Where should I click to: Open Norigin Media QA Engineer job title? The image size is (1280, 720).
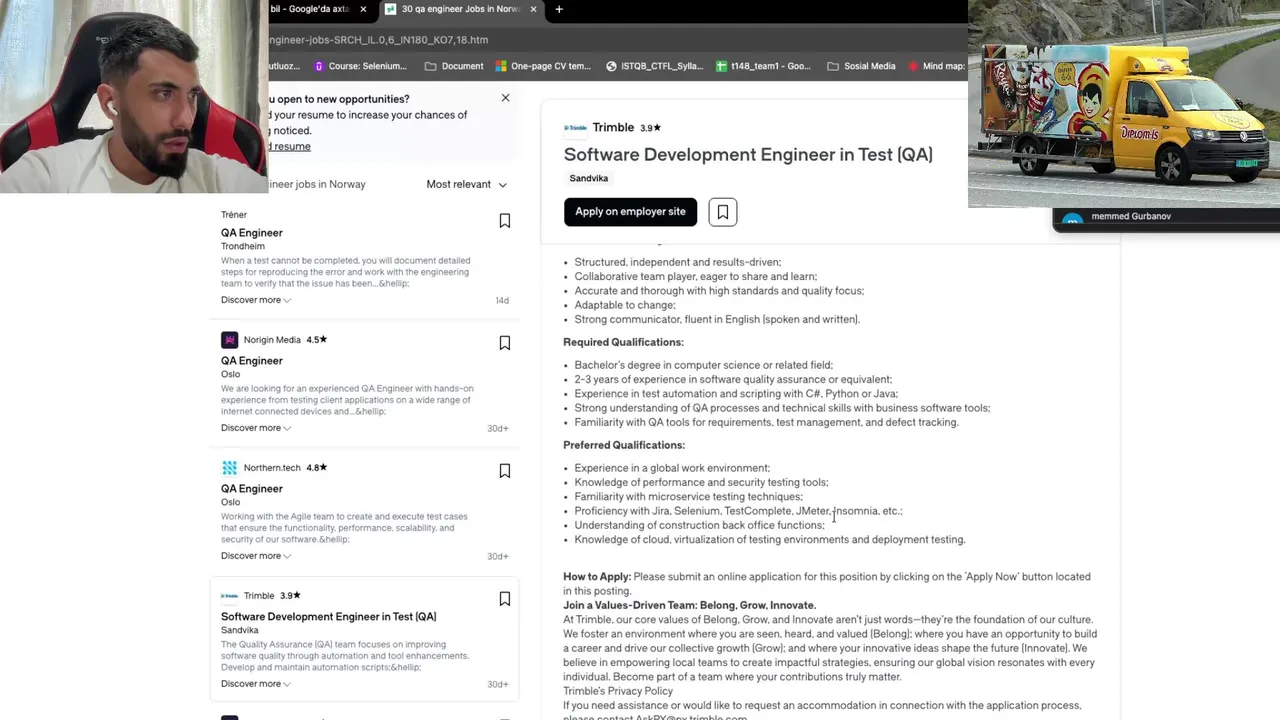[252, 361]
